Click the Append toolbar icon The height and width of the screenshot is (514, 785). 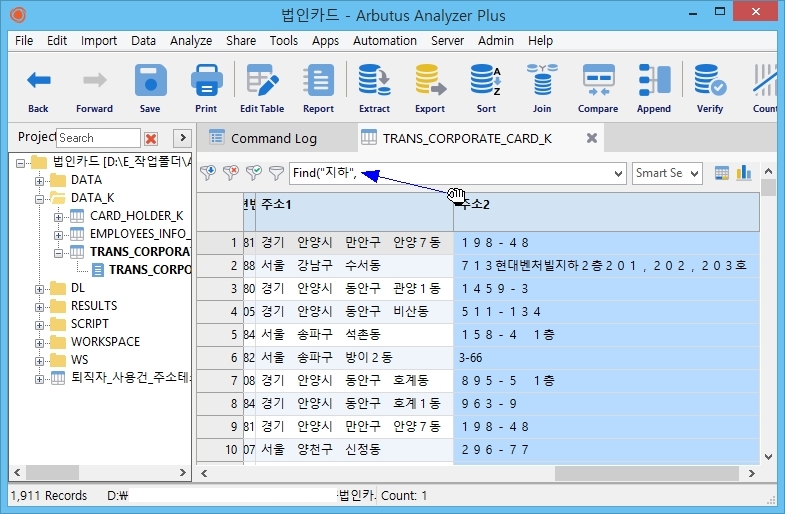[654, 80]
